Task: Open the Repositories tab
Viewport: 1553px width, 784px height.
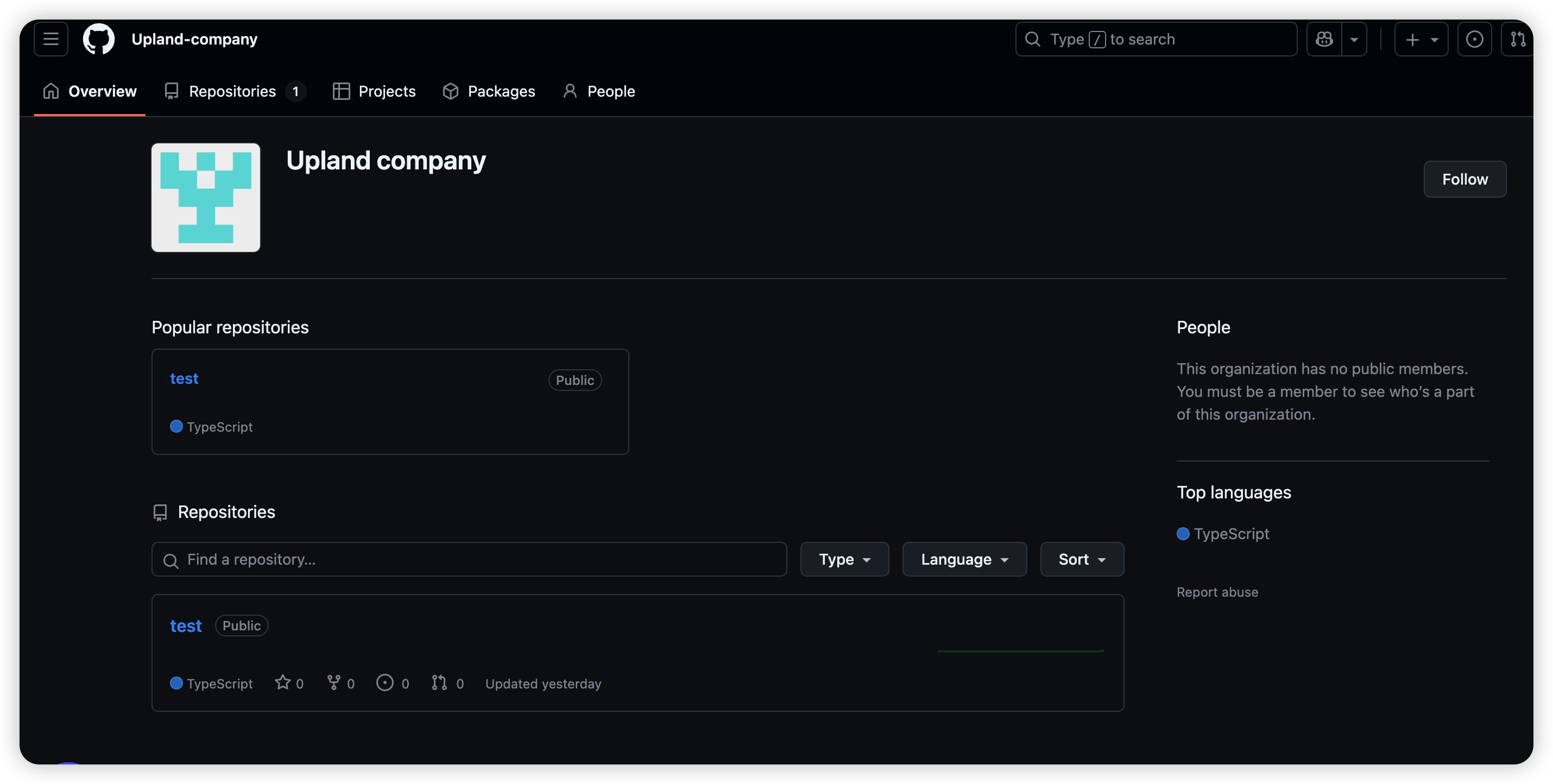Action: [x=235, y=91]
